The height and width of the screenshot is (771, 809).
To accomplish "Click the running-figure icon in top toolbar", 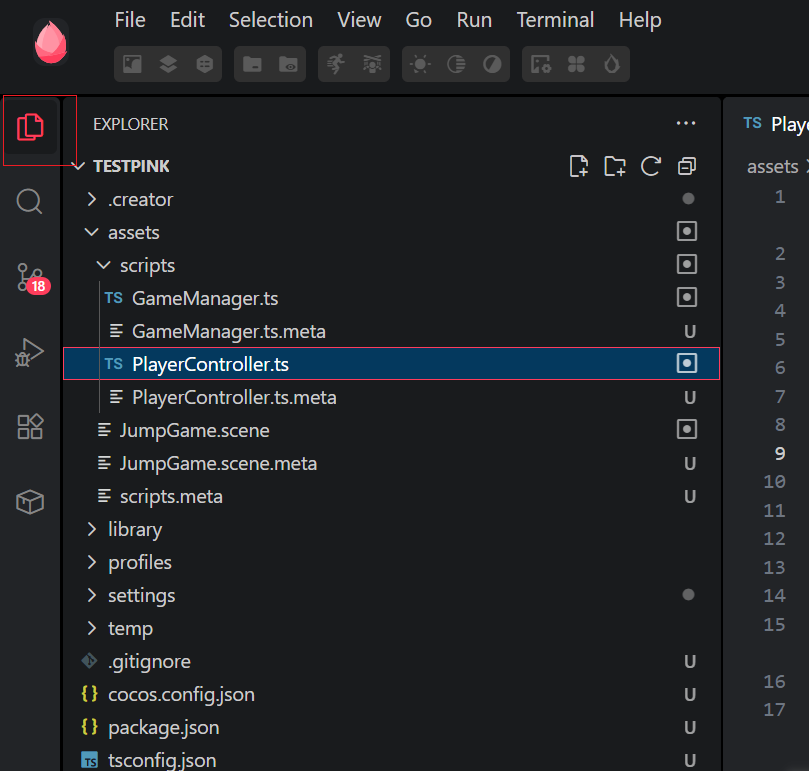I will (x=336, y=64).
